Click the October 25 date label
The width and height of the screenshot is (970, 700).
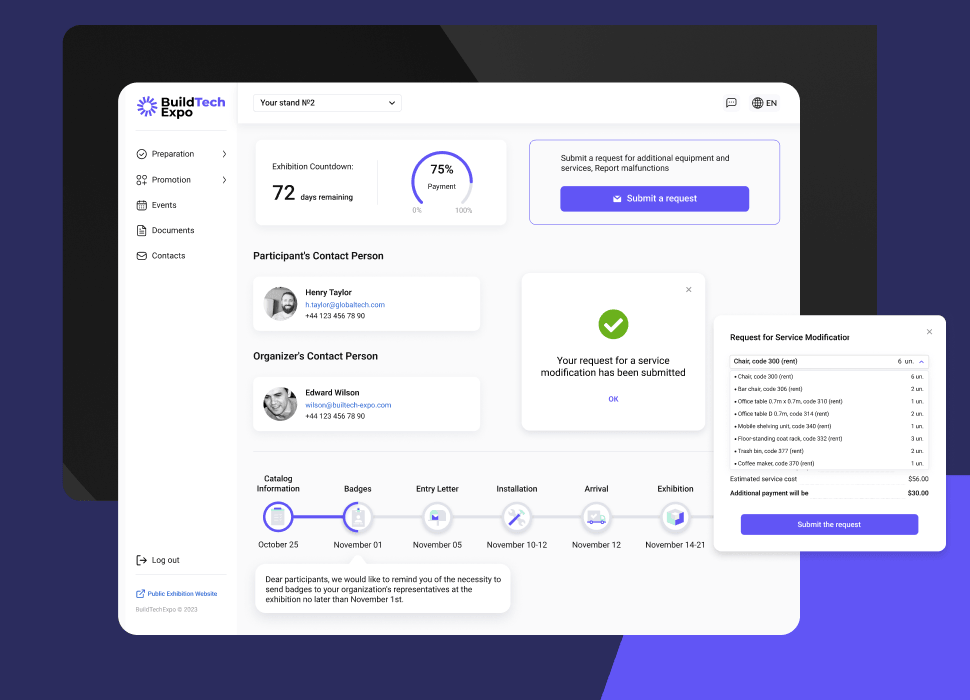[278, 545]
